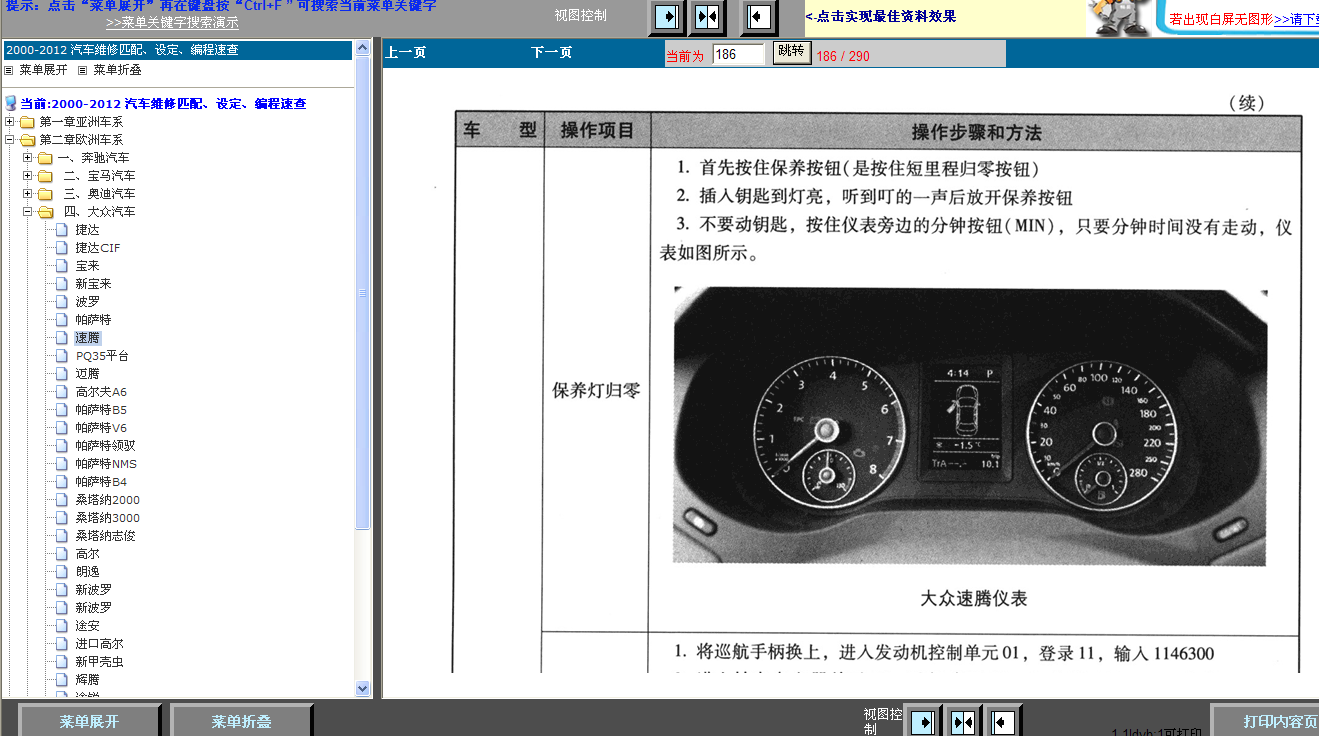Click the book icon before 当前 title

click(11, 103)
